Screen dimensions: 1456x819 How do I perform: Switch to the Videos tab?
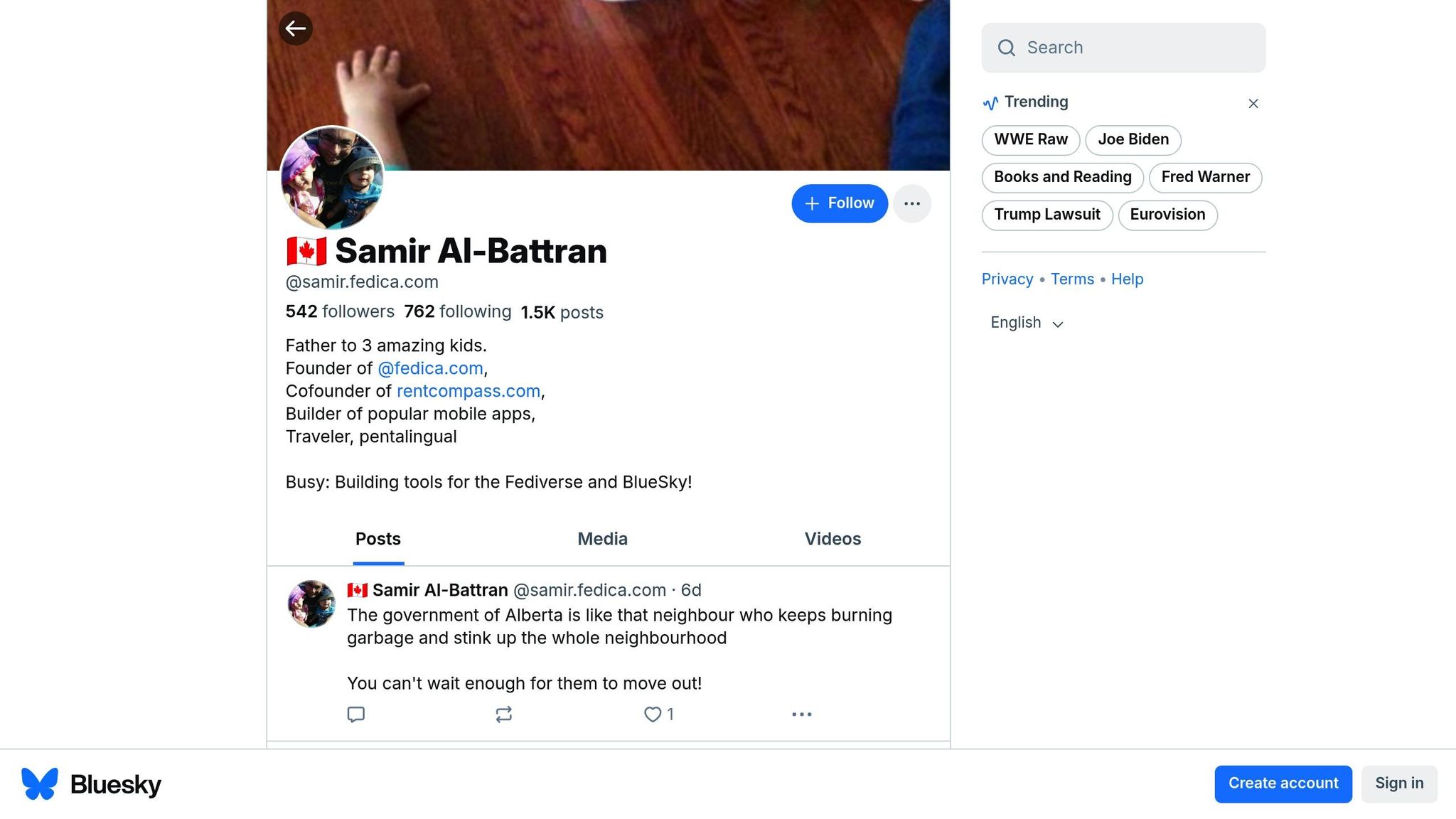pos(833,539)
